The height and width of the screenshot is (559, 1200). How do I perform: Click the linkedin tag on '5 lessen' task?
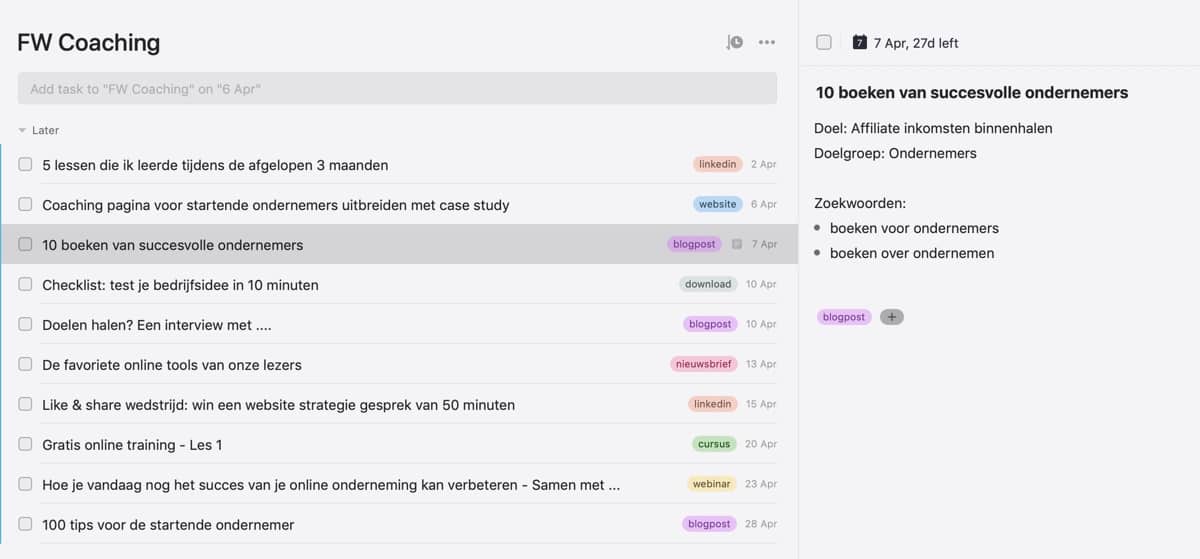(x=717, y=164)
